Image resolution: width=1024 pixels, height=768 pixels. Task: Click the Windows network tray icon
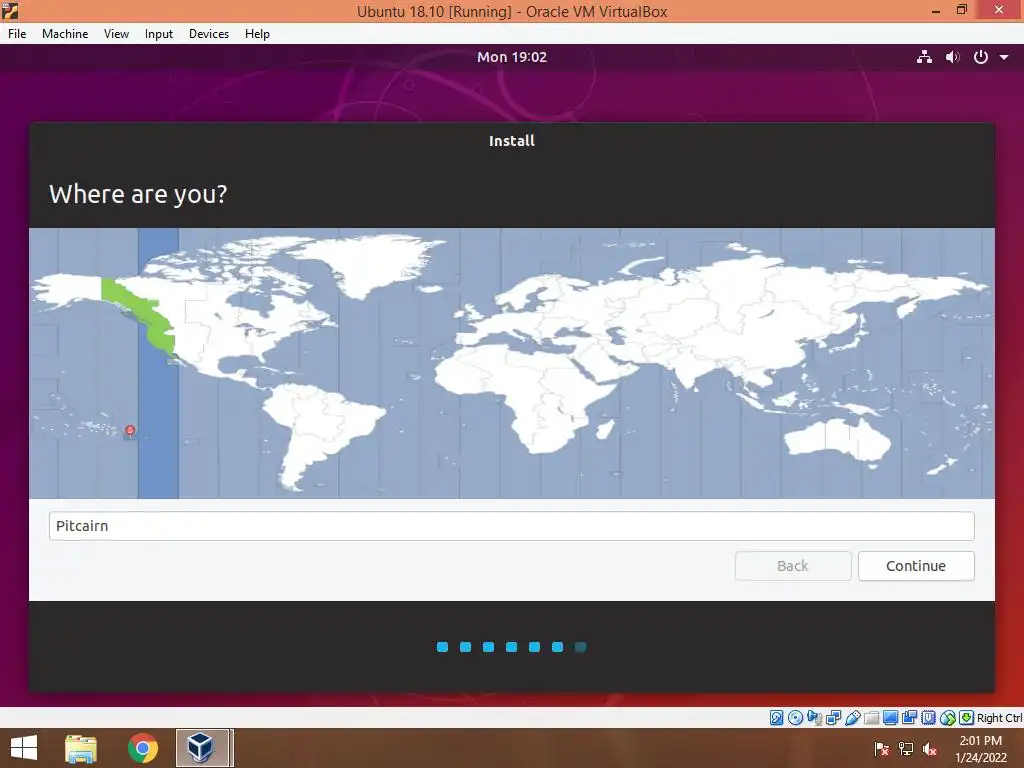(x=906, y=748)
